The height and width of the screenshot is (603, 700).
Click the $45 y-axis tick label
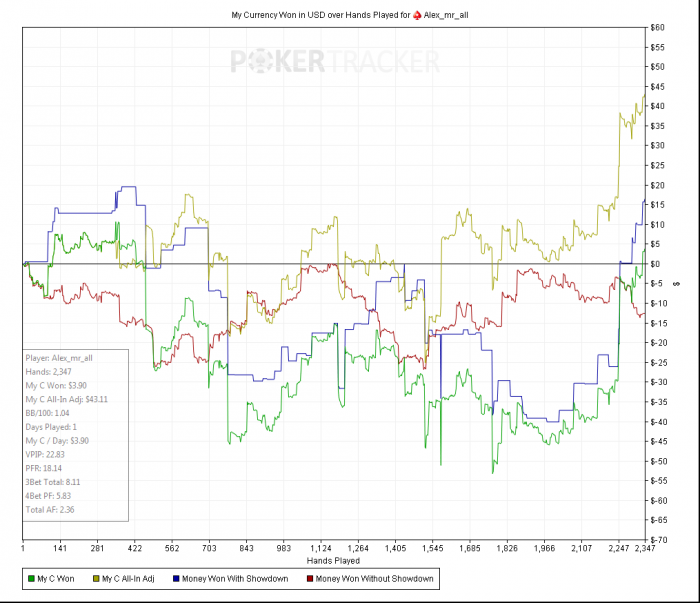coord(657,87)
